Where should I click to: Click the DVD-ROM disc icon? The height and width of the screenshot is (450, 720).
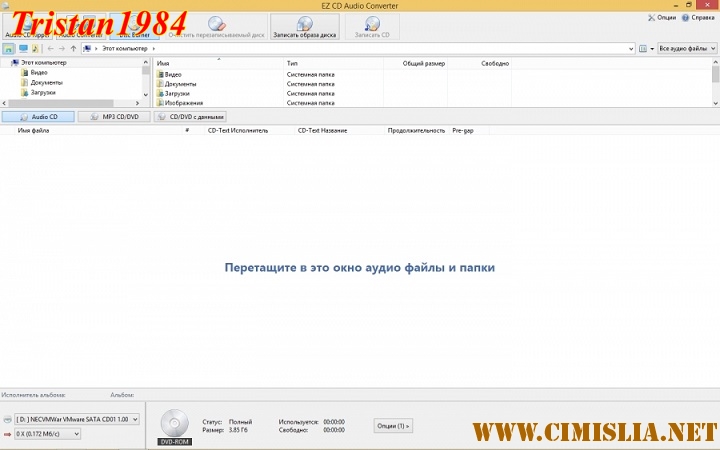[174, 422]
